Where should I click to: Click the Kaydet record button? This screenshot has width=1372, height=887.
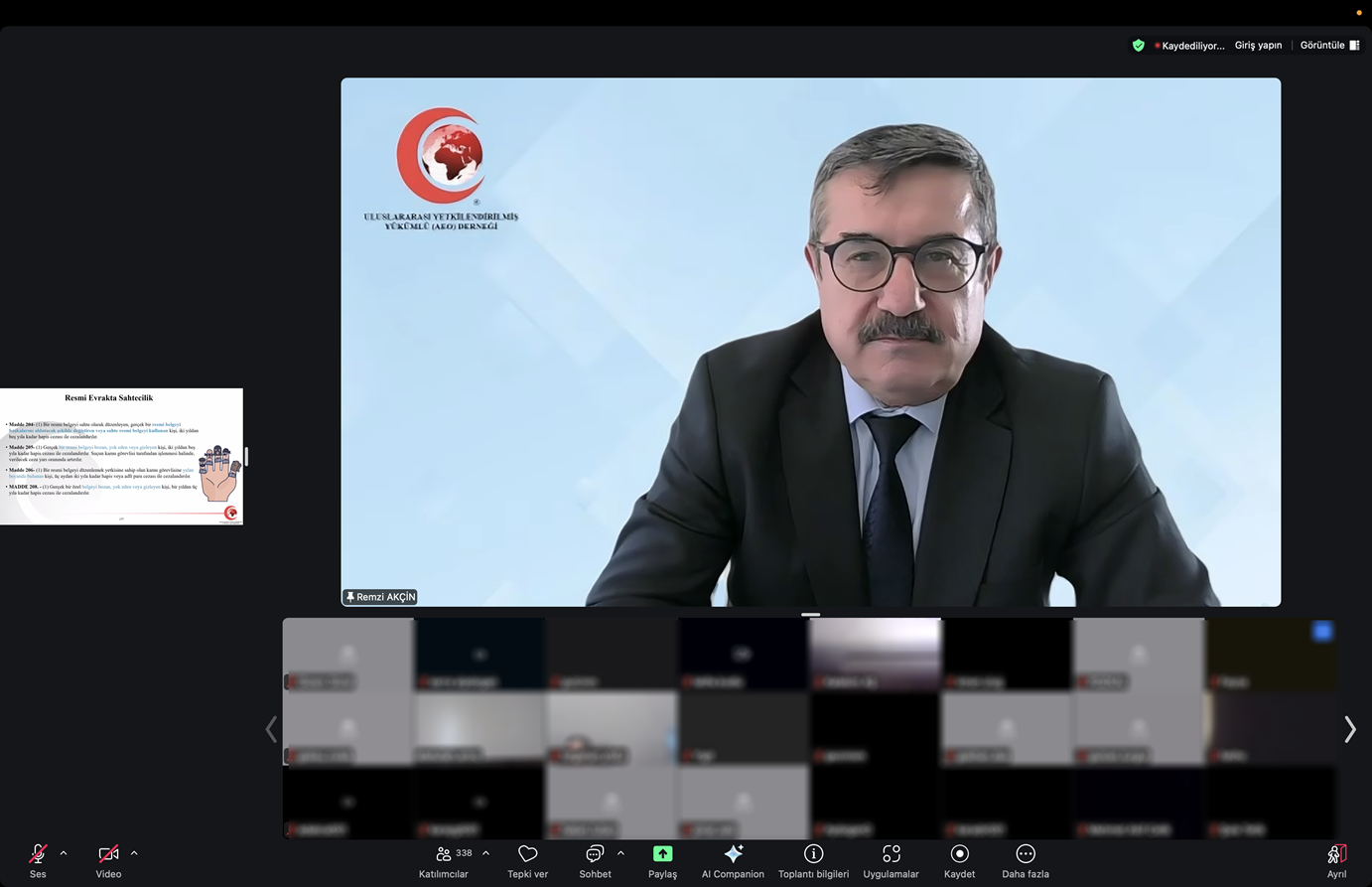pos(959,859)
